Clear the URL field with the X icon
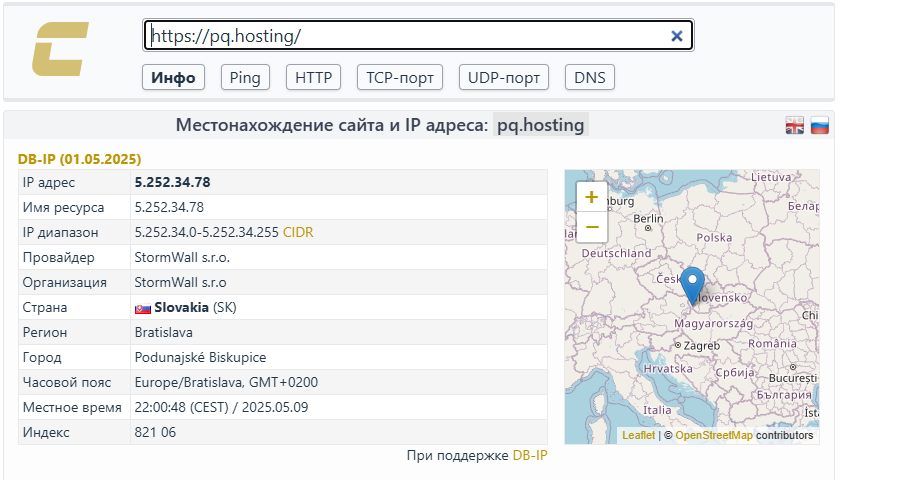Screen dimensions: 902x480 [x=676, y=36]
